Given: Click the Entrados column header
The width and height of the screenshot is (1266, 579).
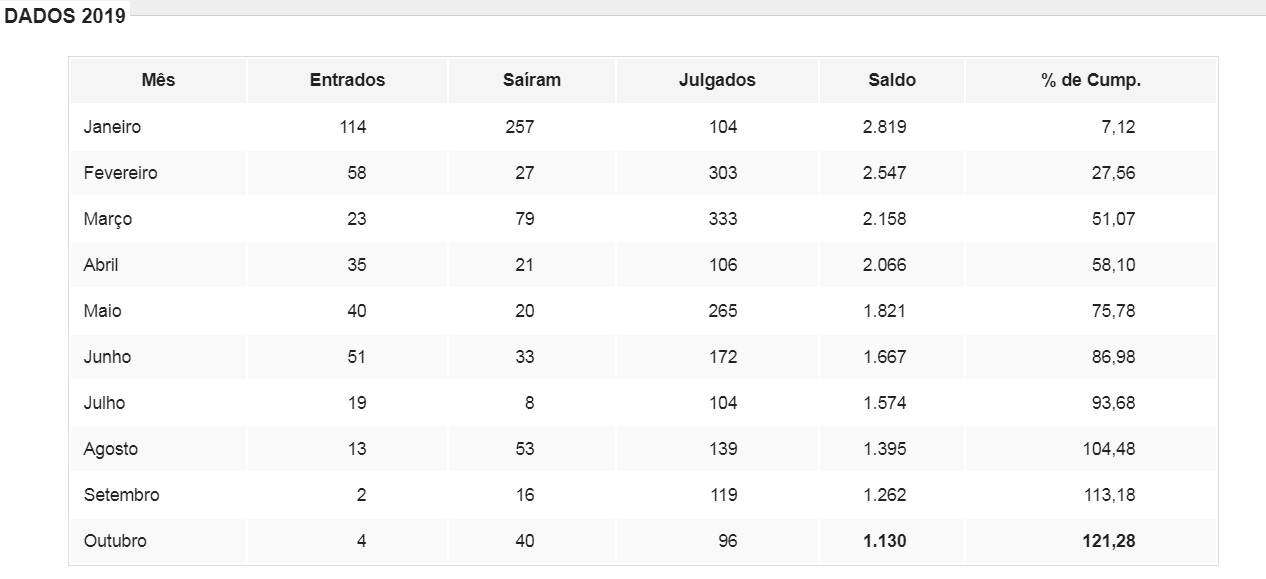Looking at the screenshot, I should point(347,81).
